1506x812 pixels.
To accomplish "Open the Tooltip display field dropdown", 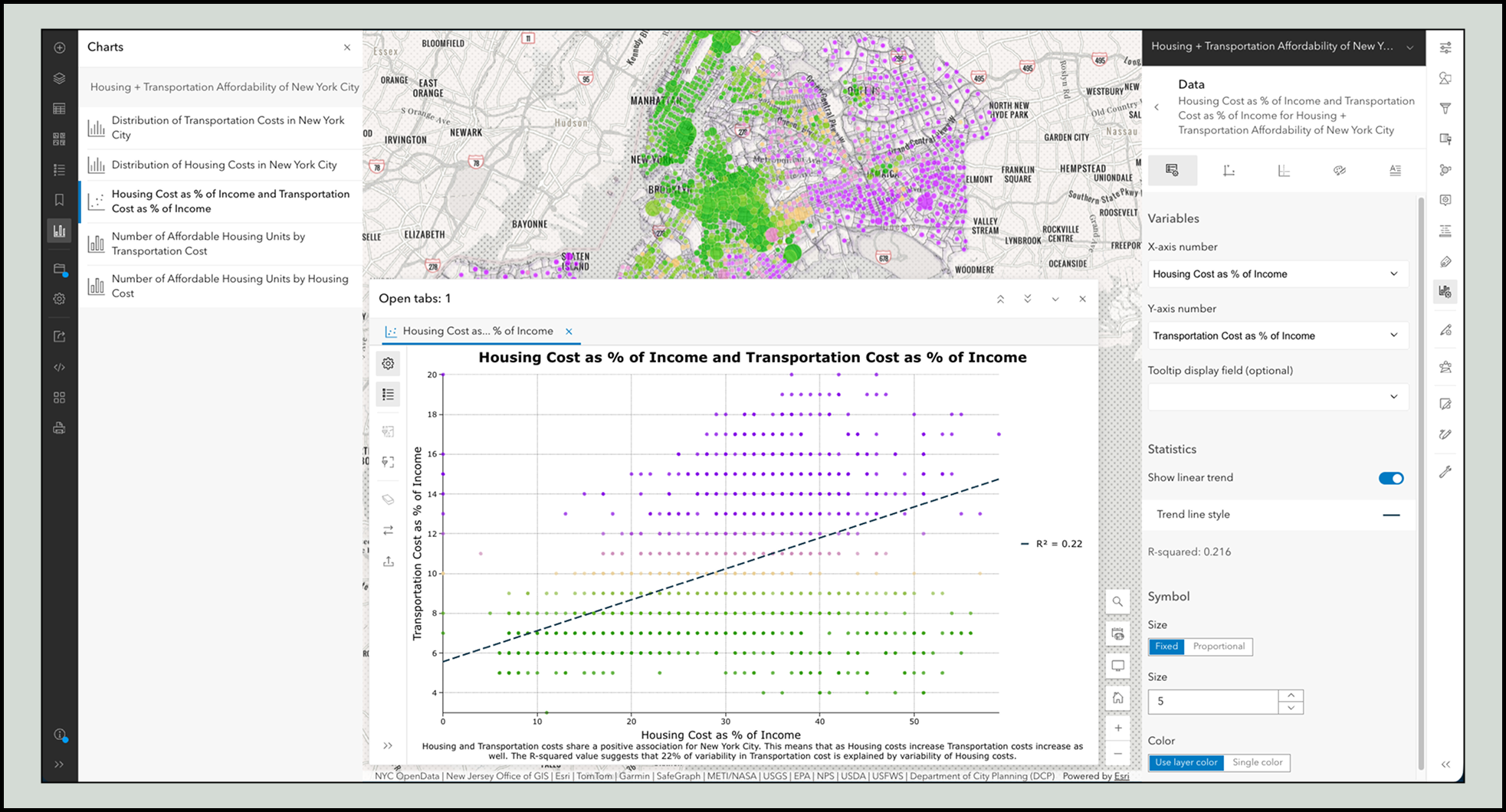I will coord(1277,397).
